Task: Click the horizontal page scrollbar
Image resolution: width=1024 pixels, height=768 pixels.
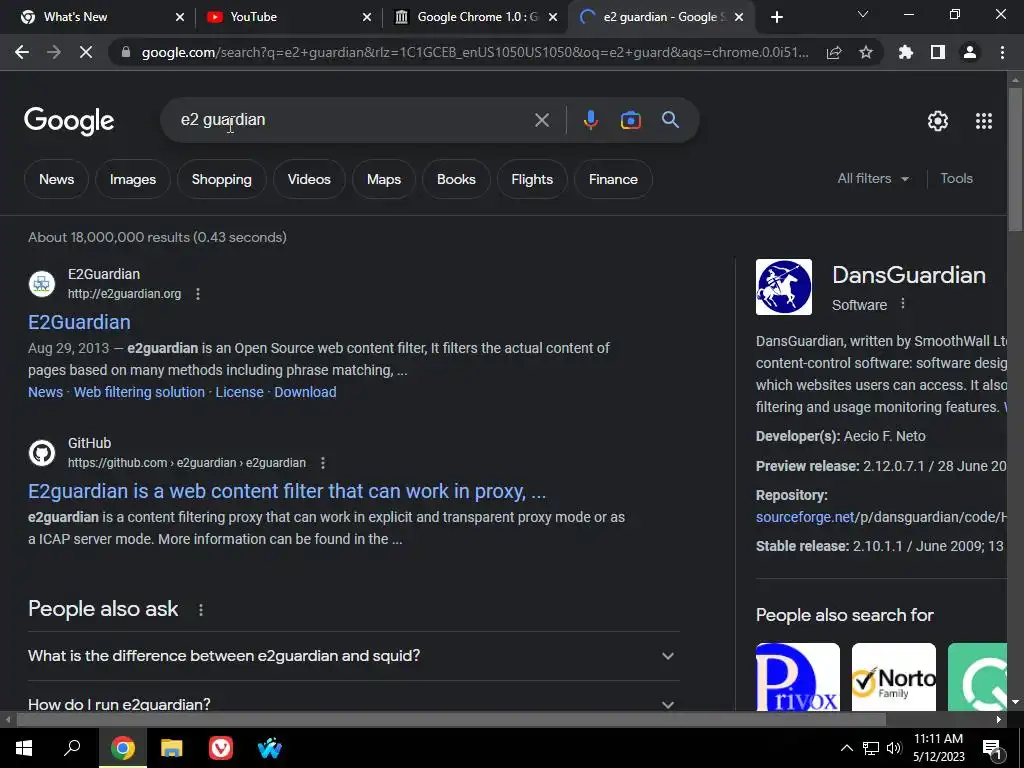Action: click(x=451, y=719)
